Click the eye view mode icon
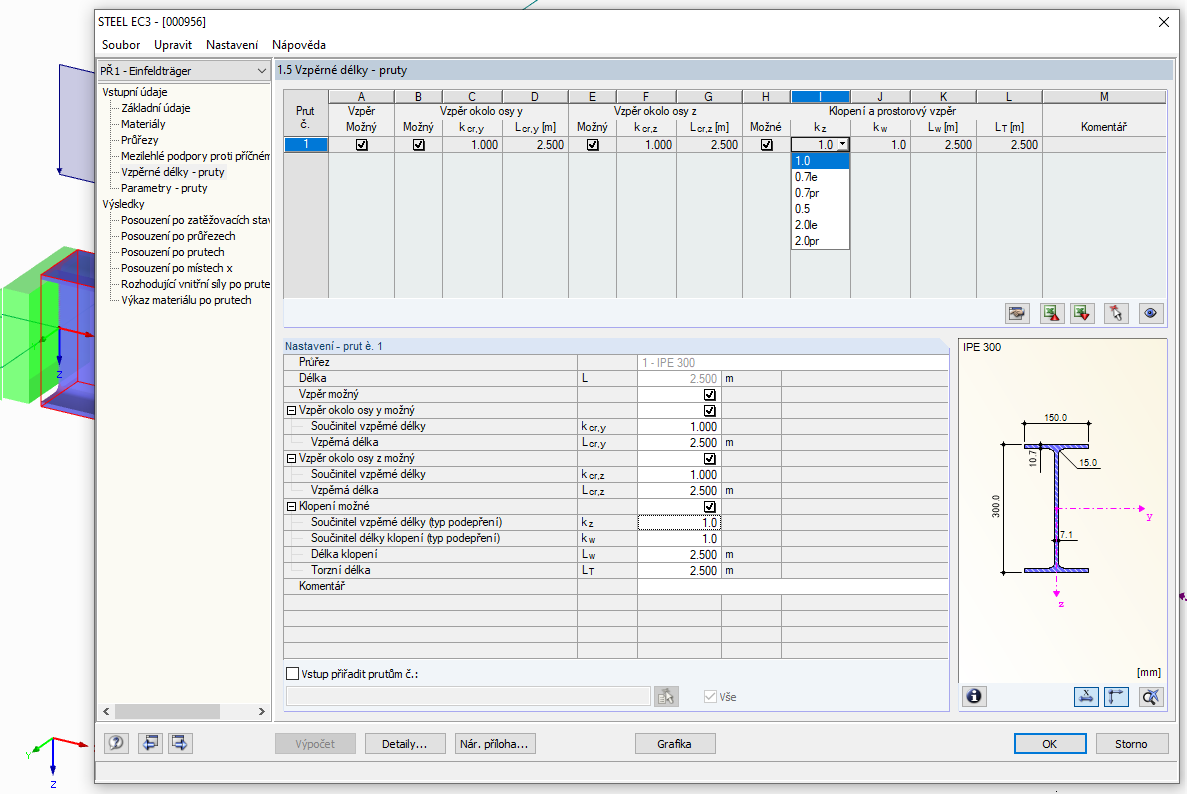Viewport: 1187px width, 794px height. click(x=1150, y=313)
